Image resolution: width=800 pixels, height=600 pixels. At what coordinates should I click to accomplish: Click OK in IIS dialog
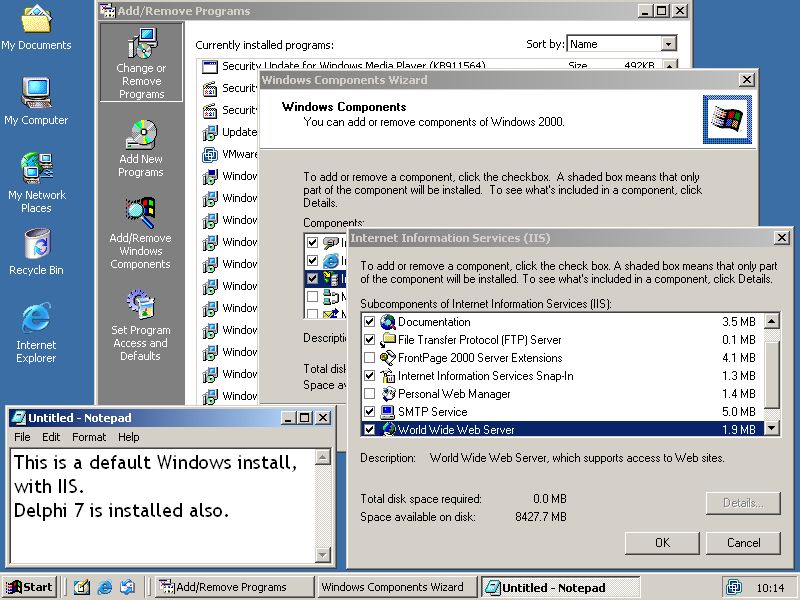(662, 543)
